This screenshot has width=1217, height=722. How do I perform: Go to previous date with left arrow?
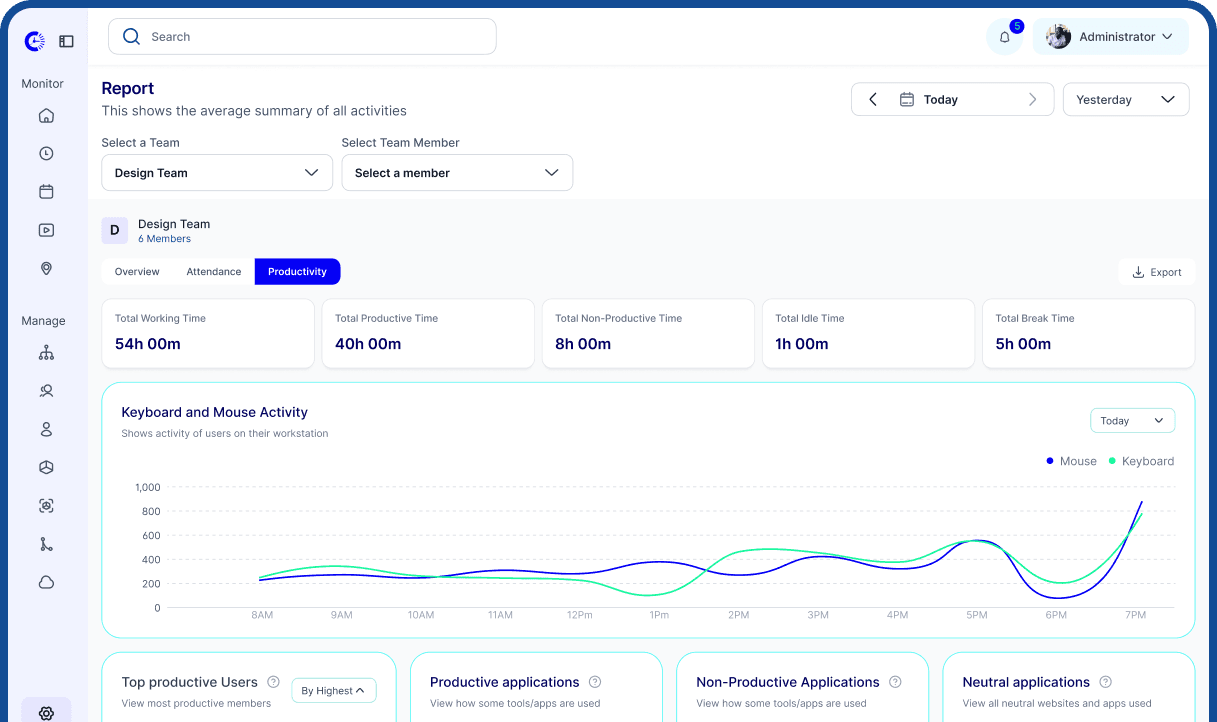(873, 100)
